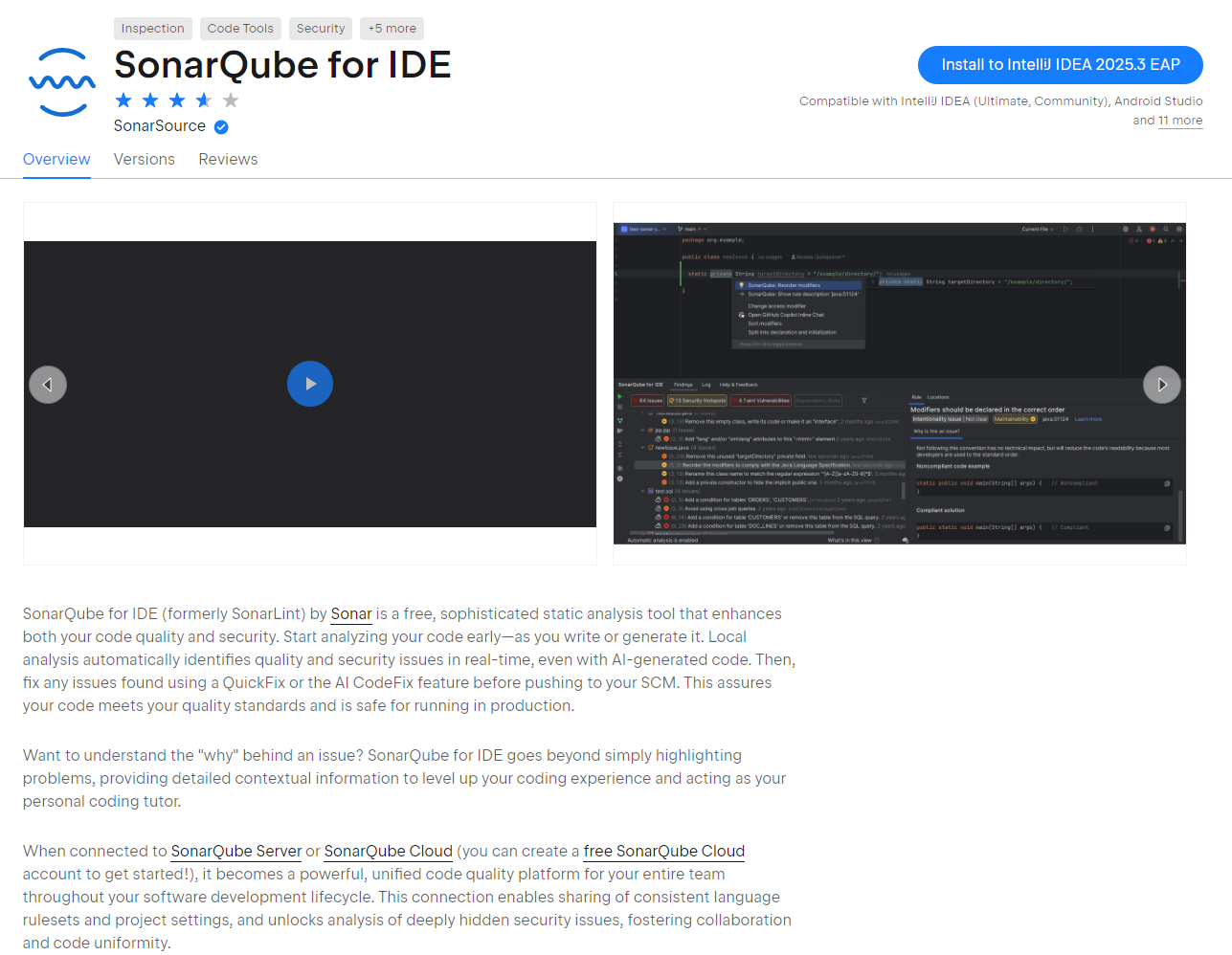
Task: Open the SonarQube Server link
Action: (x=236, y=852)
